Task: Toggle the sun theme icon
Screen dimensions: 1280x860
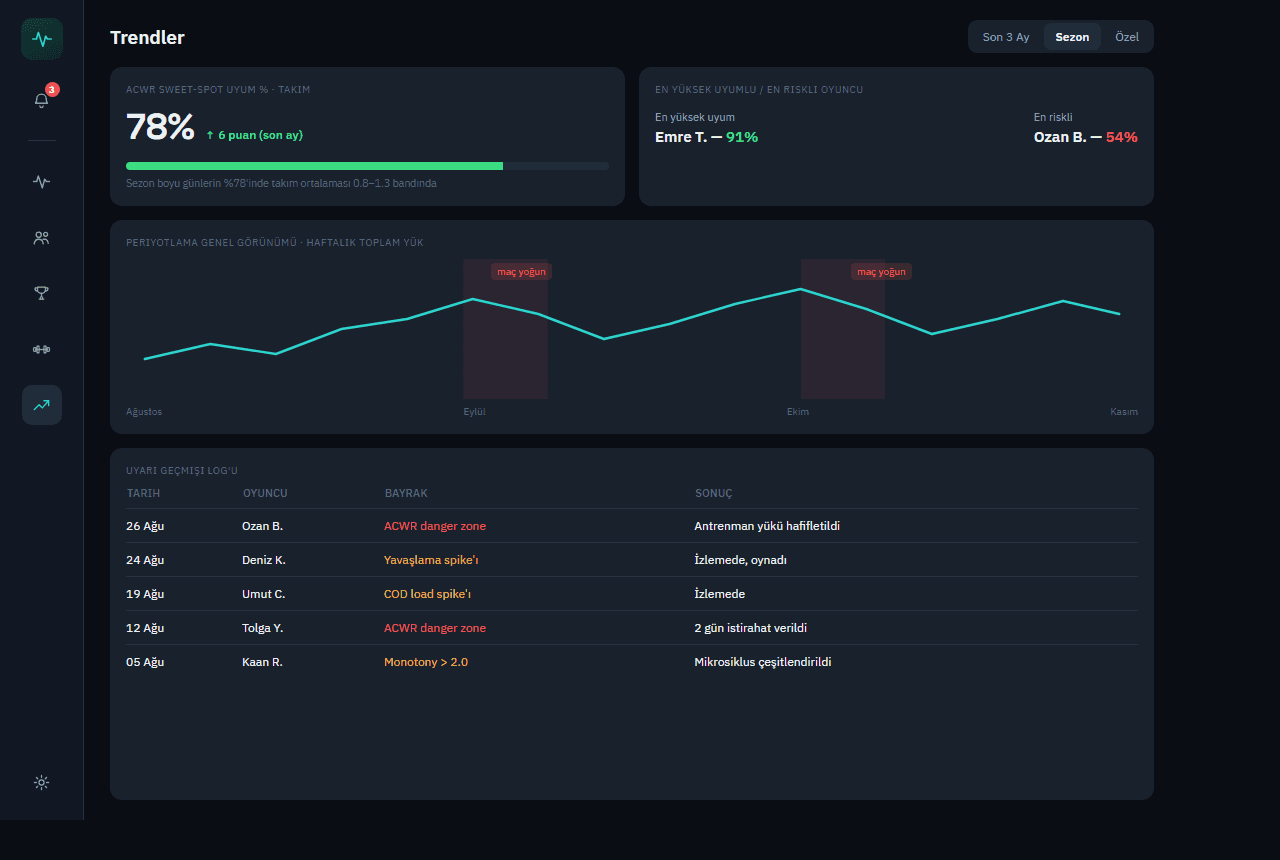Action: click(42, 782)
